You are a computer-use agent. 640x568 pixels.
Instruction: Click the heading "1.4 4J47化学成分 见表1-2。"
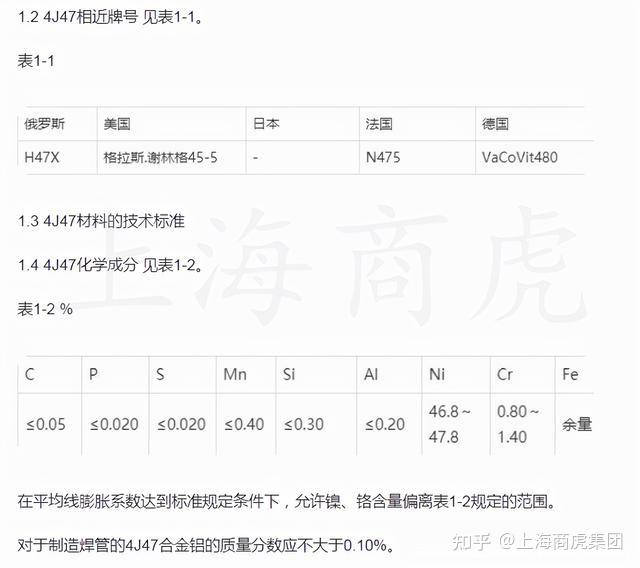pyautogui.click(x=110, y=265)
